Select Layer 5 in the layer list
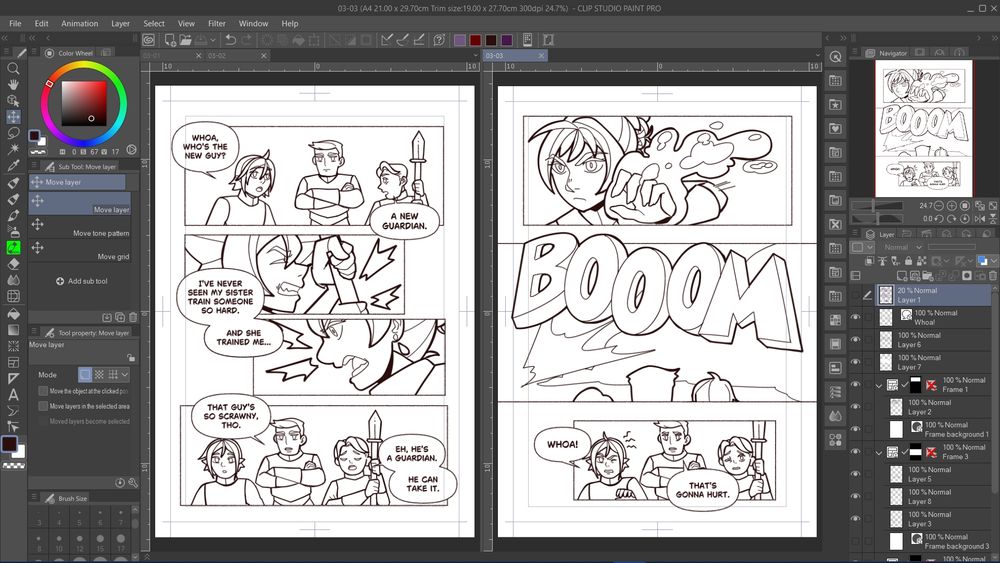Screen dimensions: 1000x563 click(934, 474)
